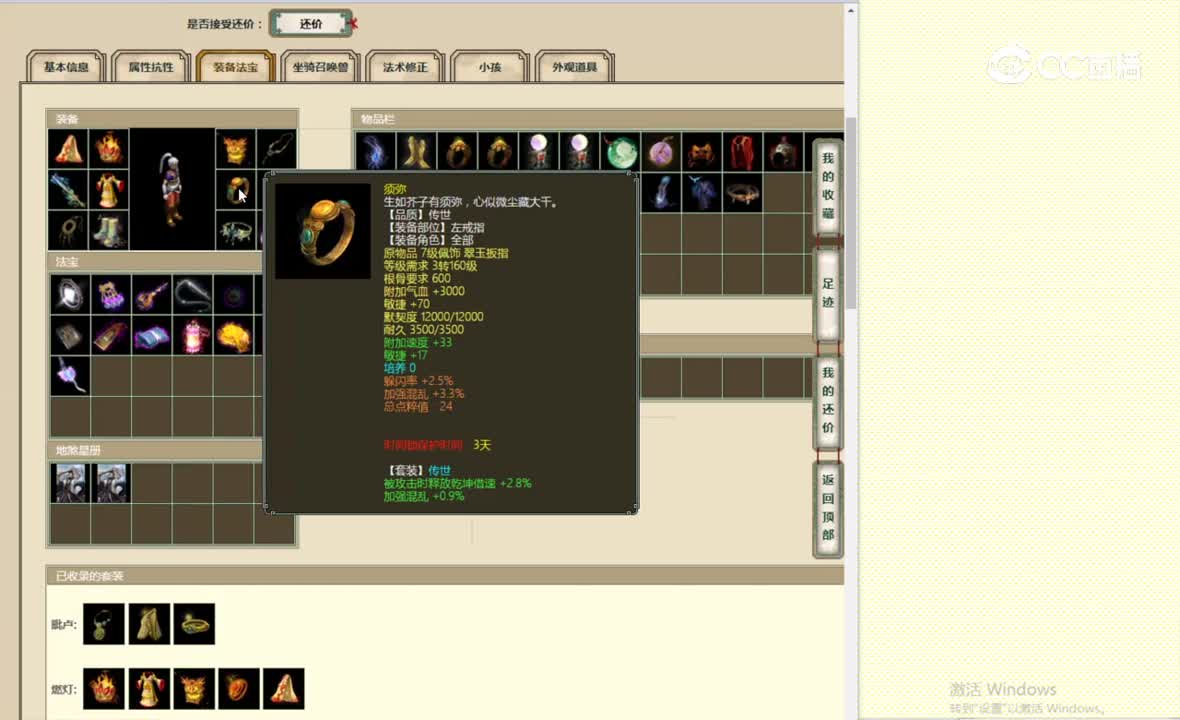1180x720 pixels.
Task: Click the 默契度 12000/12000 line
Action: point(433,317)
